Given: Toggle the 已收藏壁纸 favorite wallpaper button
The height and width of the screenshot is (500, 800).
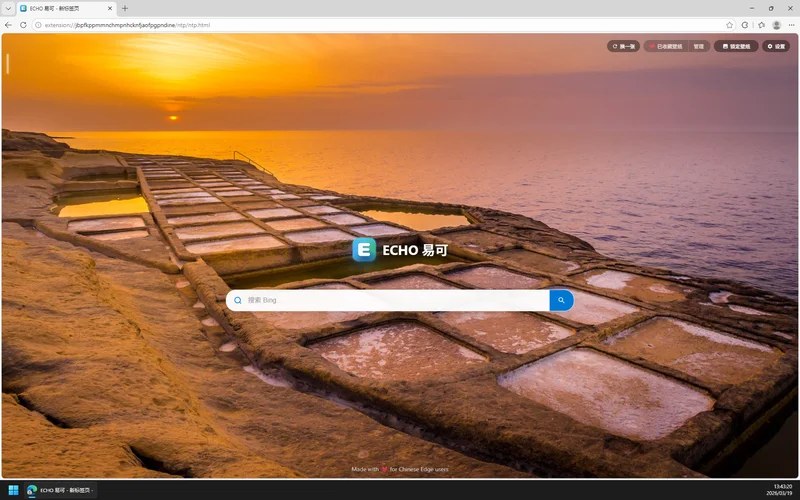Looking at the screenshot, I should coord(666,46).
